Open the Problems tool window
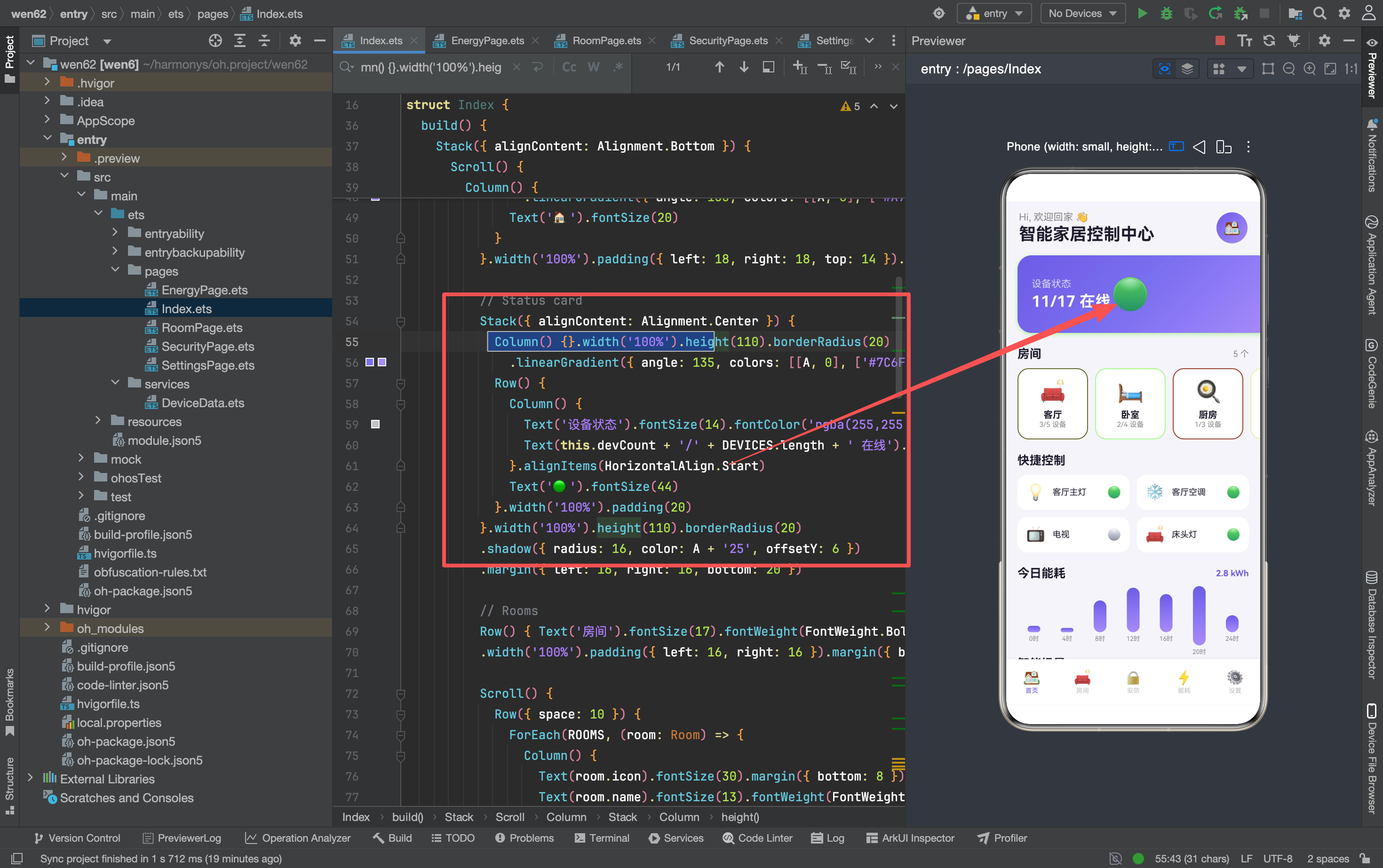The width and height of the screenshot is (1383, 868). tap(525, 837)
